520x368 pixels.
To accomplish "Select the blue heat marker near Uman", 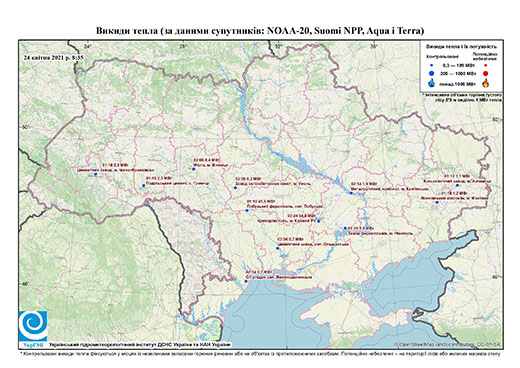I will click(x=235, y=188).
